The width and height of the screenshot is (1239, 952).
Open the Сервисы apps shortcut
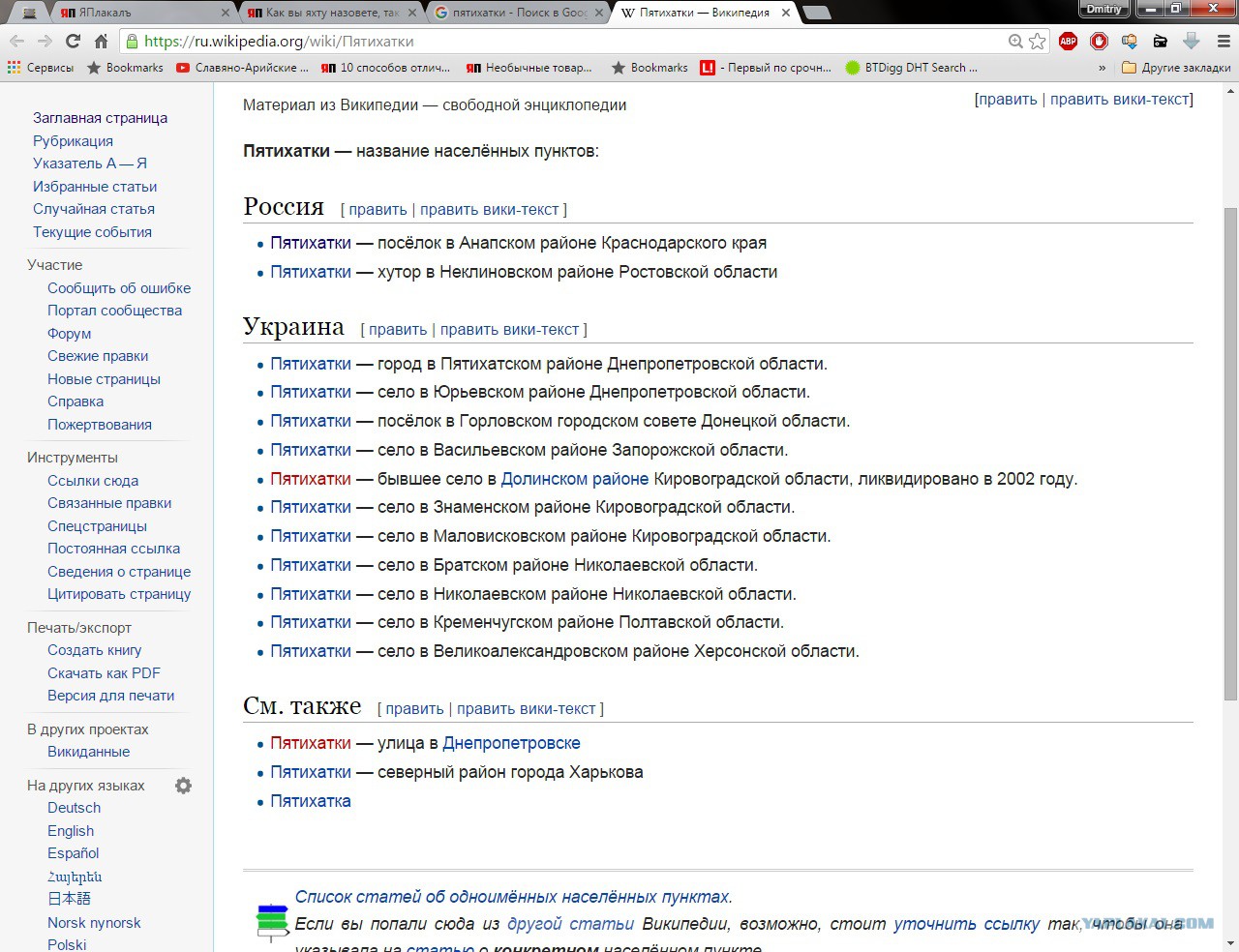click(x=41, y=68)
